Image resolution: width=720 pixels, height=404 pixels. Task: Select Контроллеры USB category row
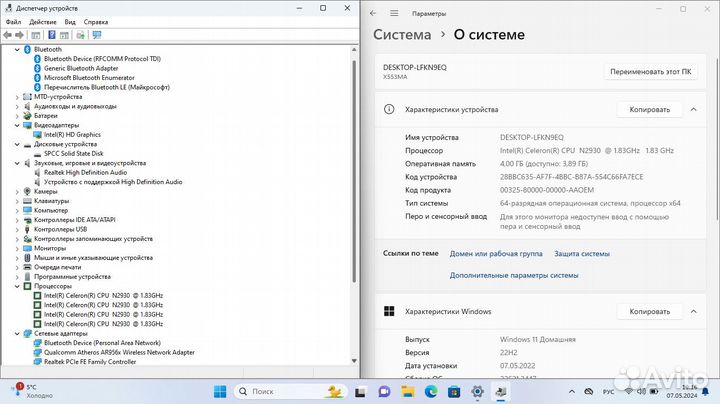pyautogui.click(x=60, y=229)
